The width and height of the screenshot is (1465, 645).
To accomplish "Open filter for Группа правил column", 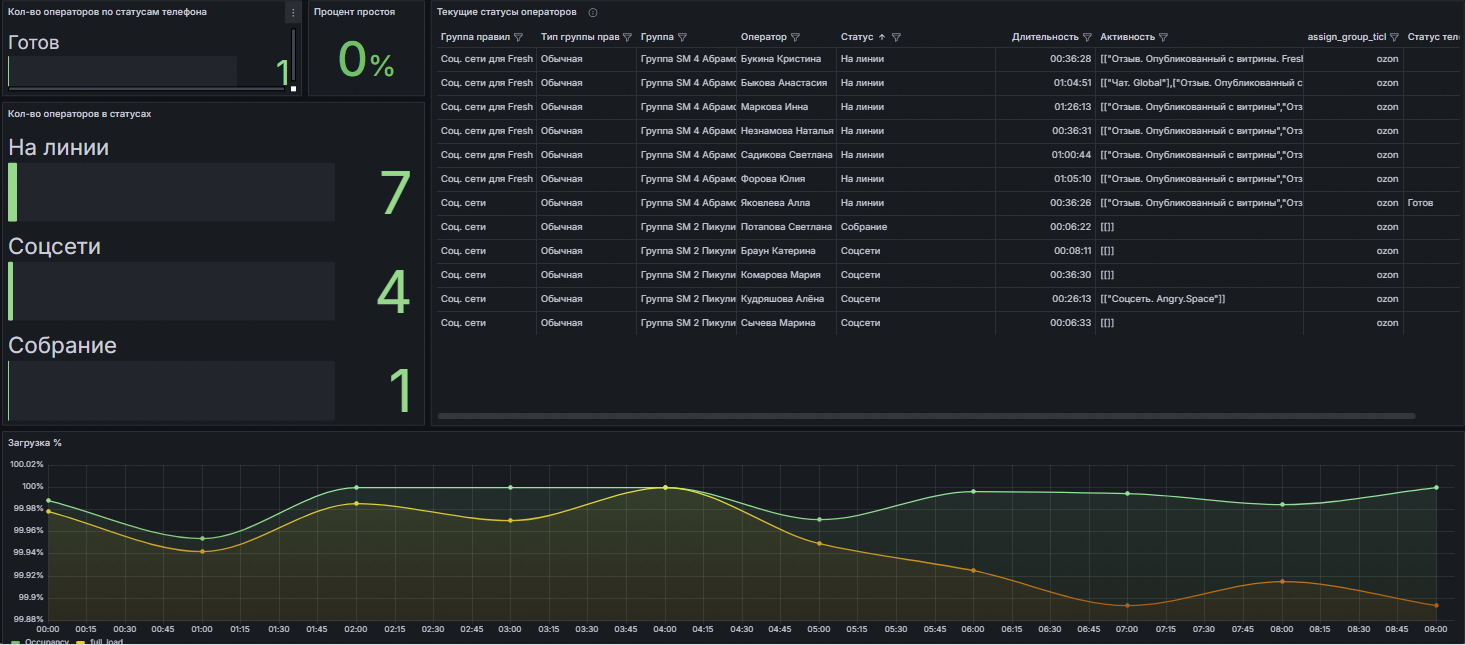I will (518, 37).
